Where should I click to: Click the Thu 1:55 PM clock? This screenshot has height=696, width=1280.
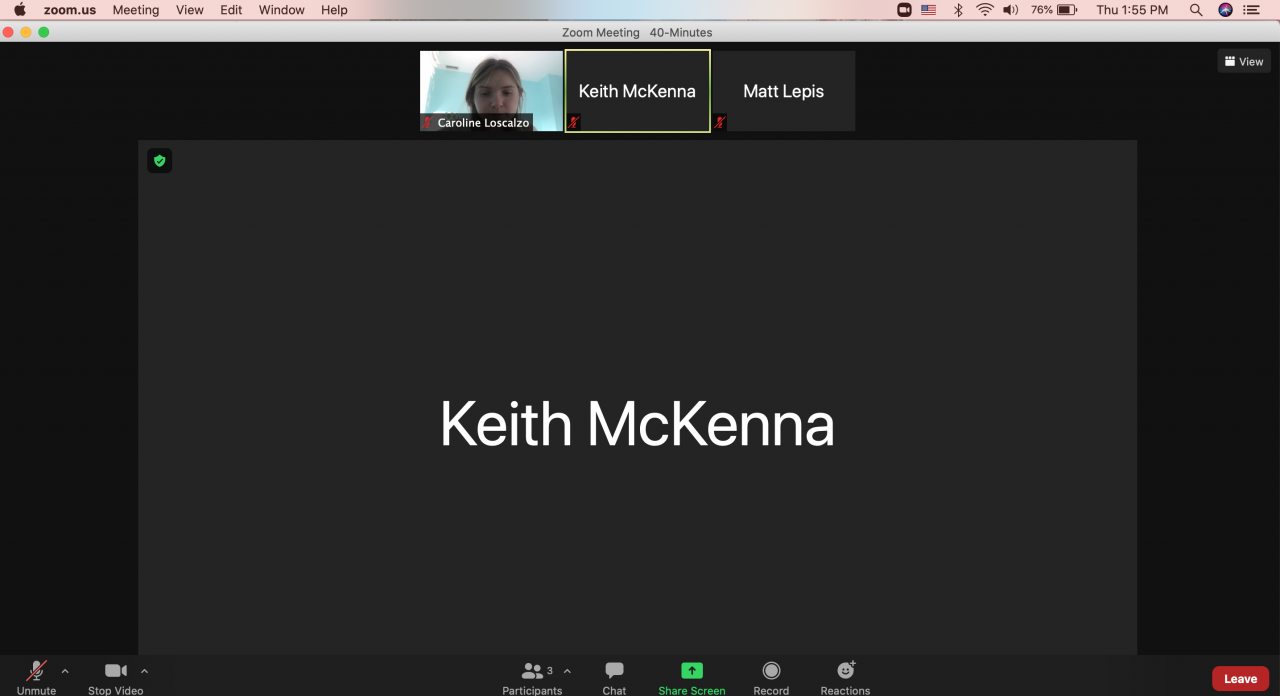pyautogui.click(x=1132, y=10)
